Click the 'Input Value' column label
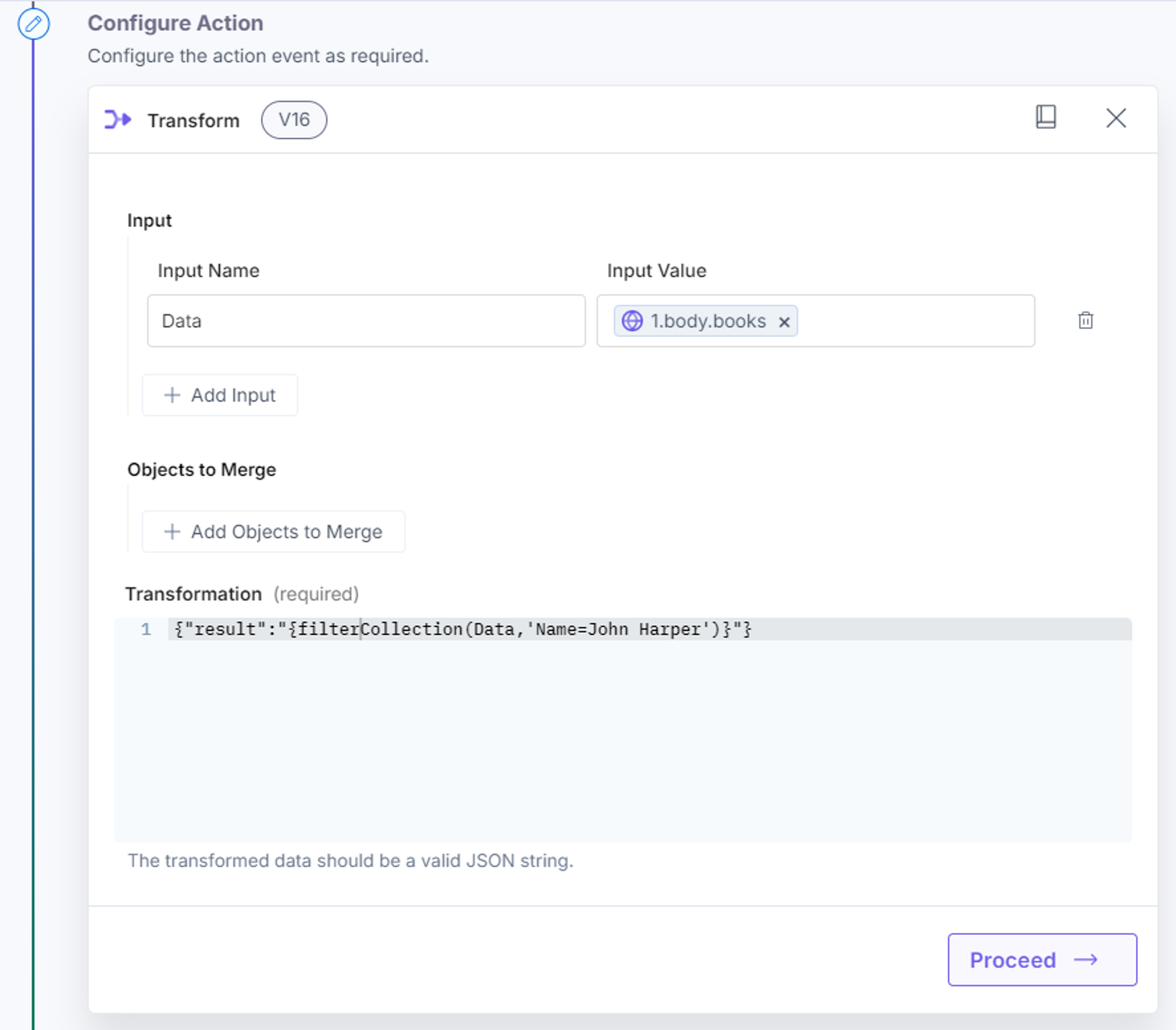The width and height of the screenshot is (1176, 1030). click(656, 271)
